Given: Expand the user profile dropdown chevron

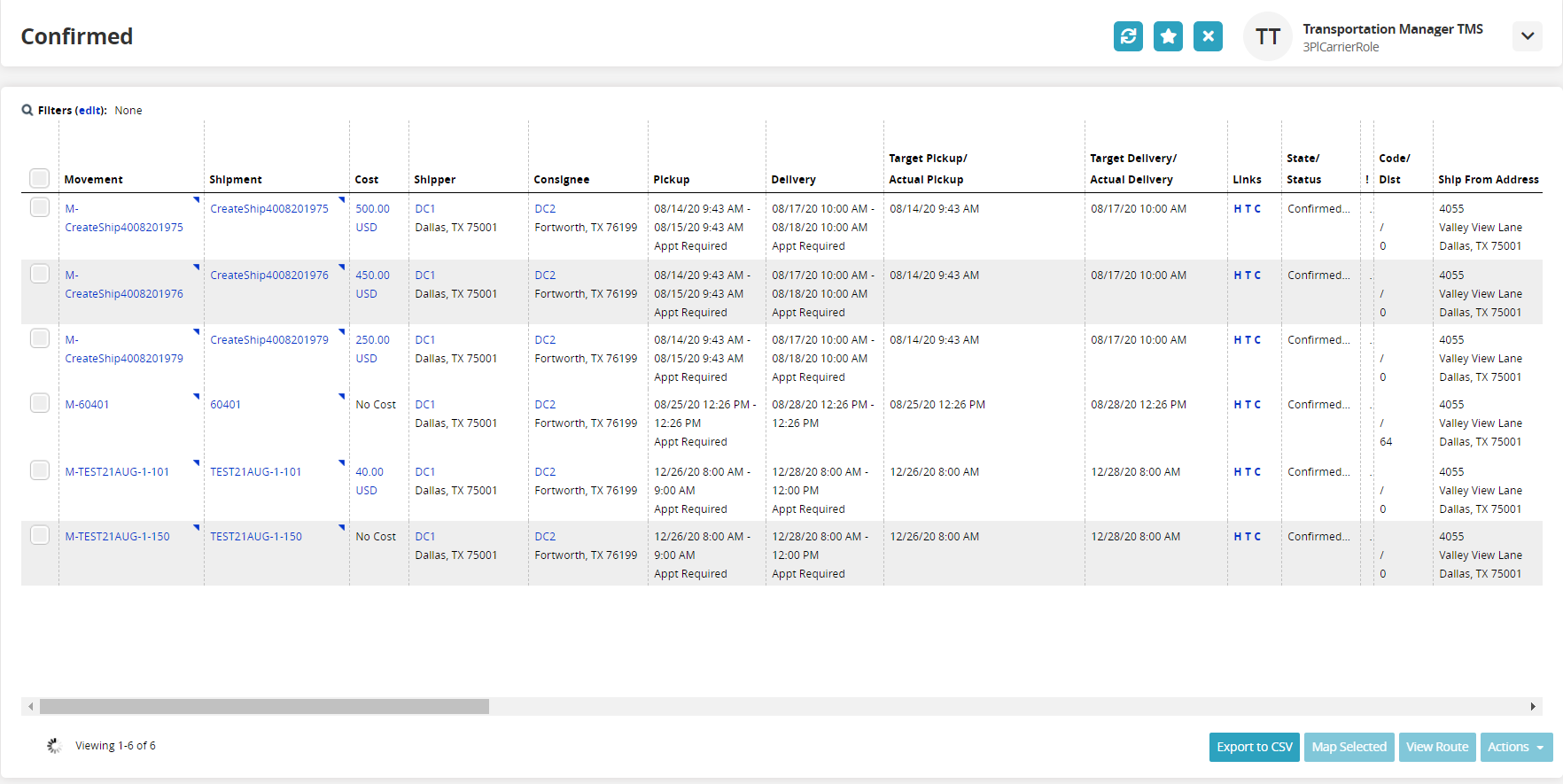Looking at the screenshot, I should click(1528, 36).
